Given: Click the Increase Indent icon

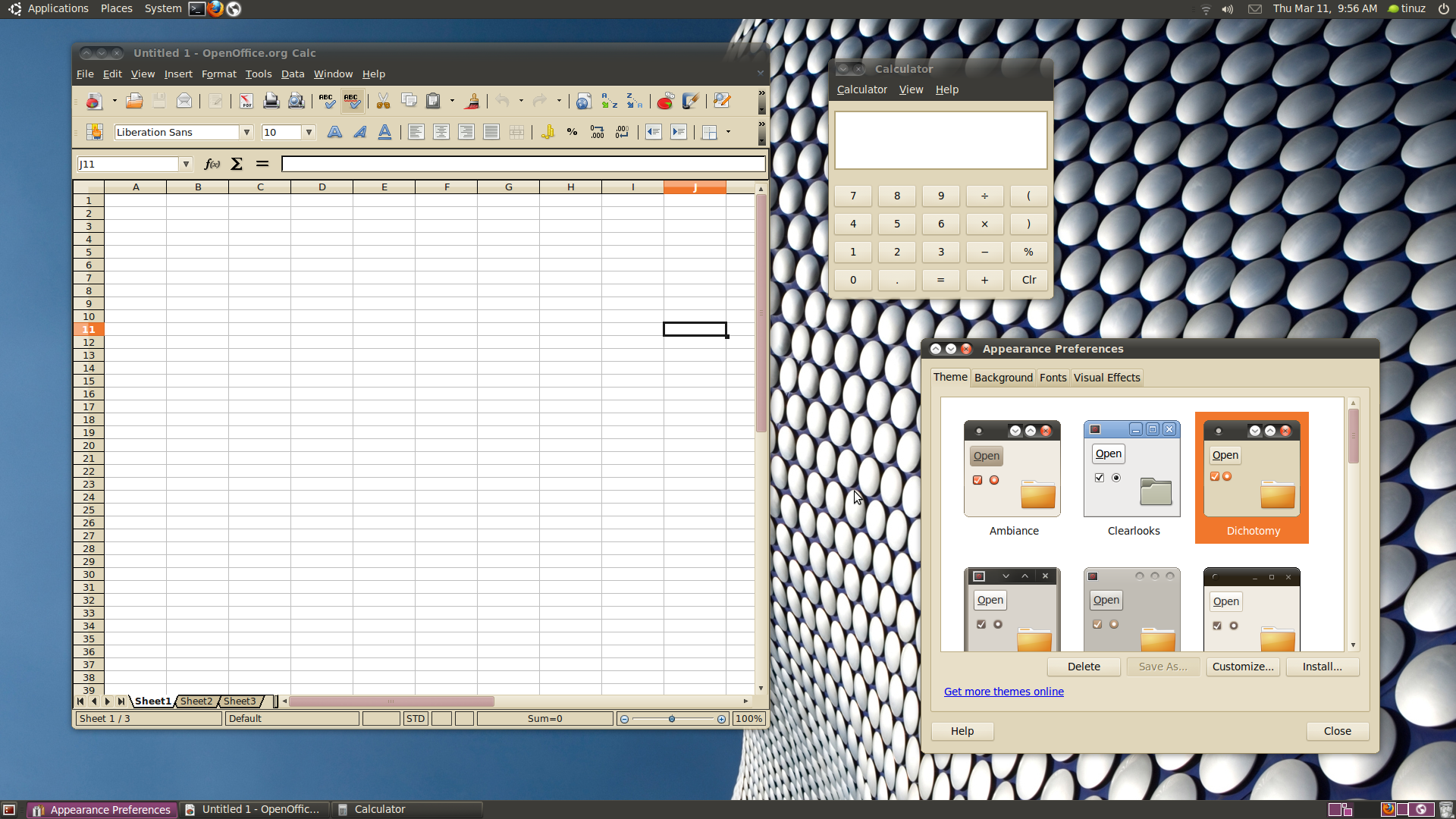Looking at the screenshot, I should [679, 132].
